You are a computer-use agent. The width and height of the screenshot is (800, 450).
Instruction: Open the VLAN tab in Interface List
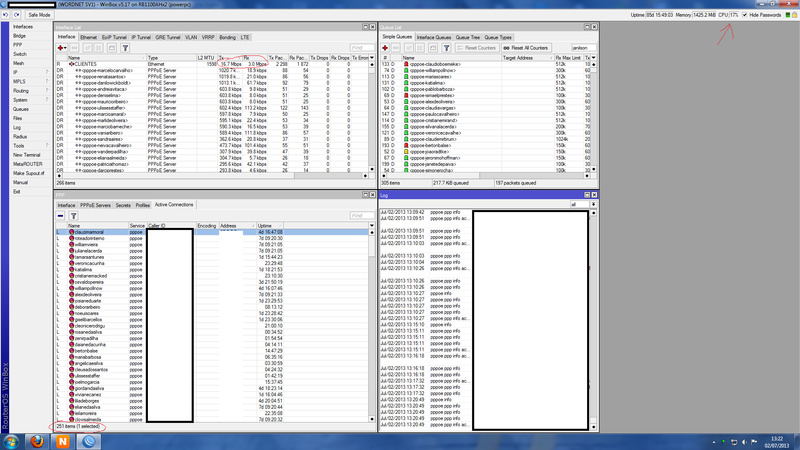coord(191,37)
